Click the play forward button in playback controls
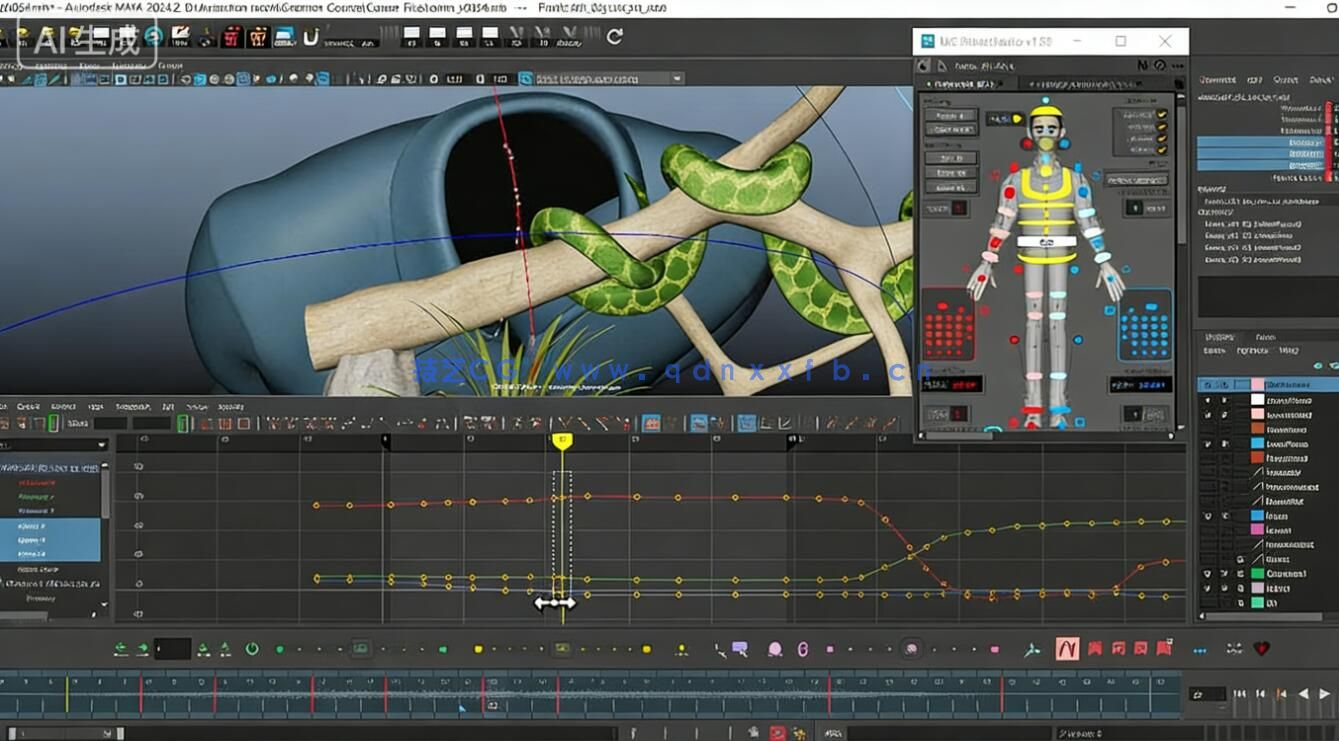Image resolution: width=1339 pixels, height=741 pixels. click(x=1324, y=693)
